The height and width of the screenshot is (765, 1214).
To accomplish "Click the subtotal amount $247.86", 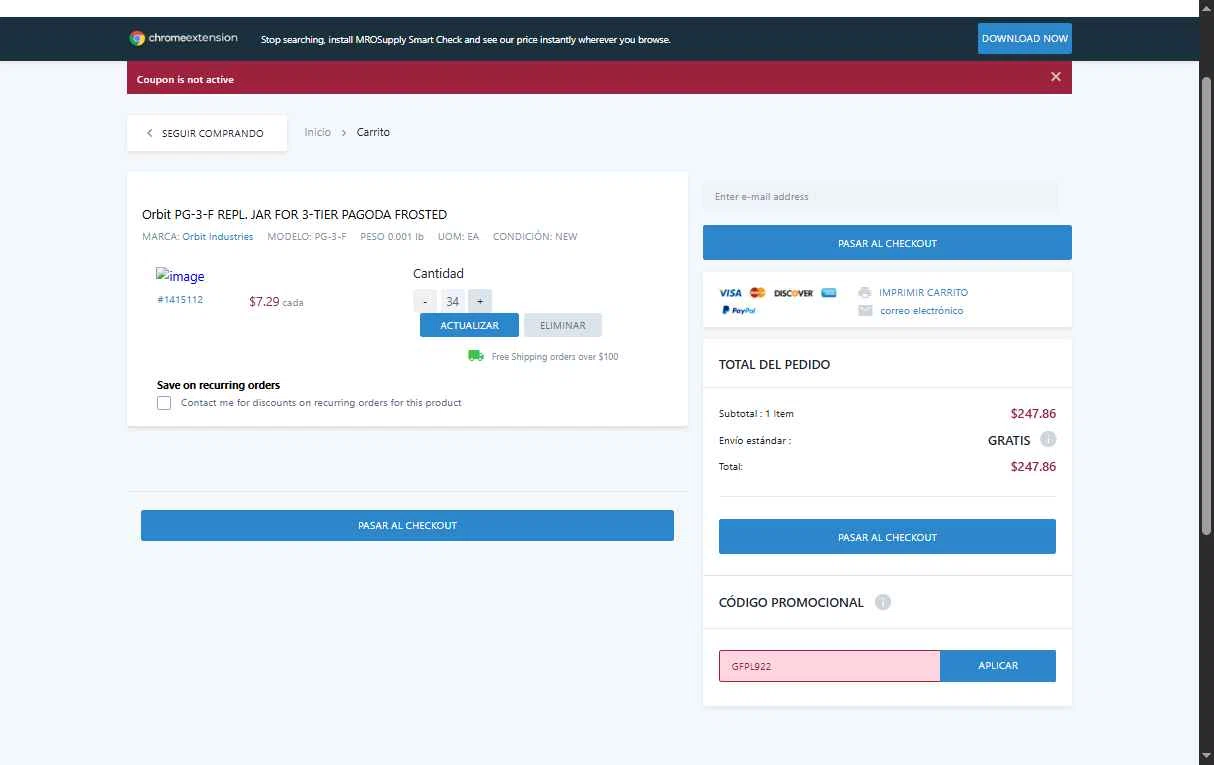I will (x=1033, y=413).
